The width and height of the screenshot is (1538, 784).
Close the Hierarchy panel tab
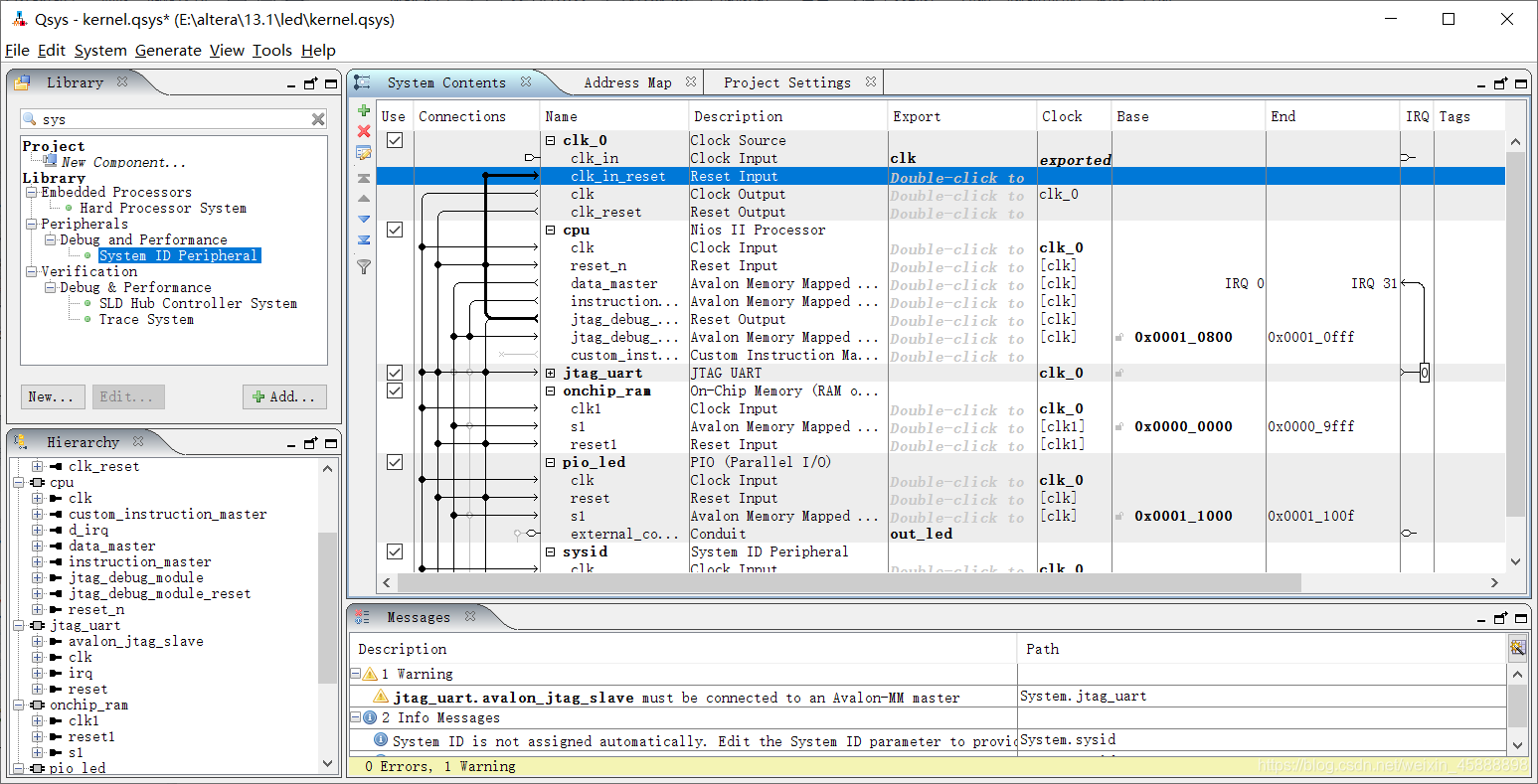[138, 441]
